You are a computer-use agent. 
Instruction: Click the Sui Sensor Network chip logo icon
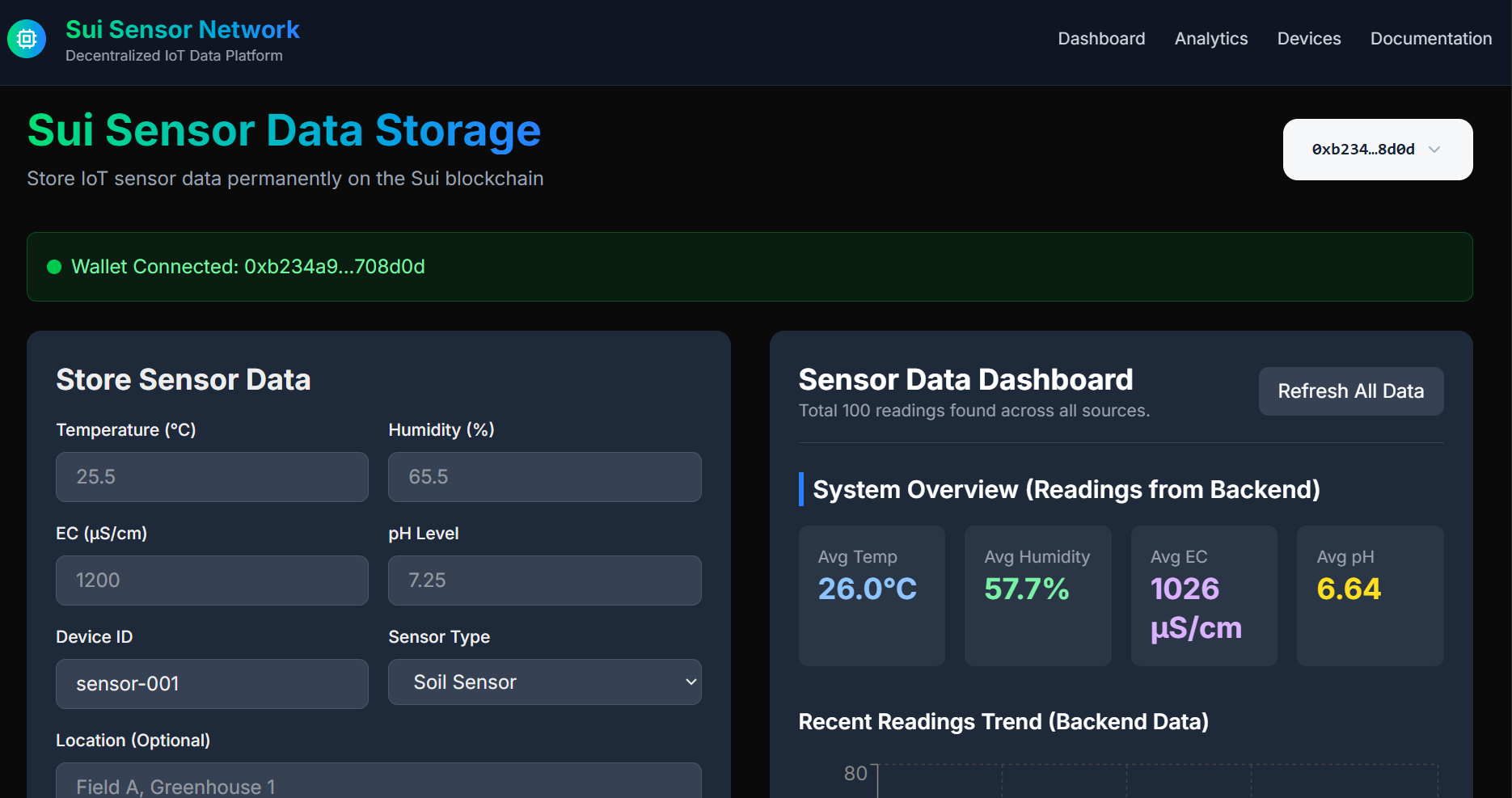pyautogui.click(x=26, y=38)
